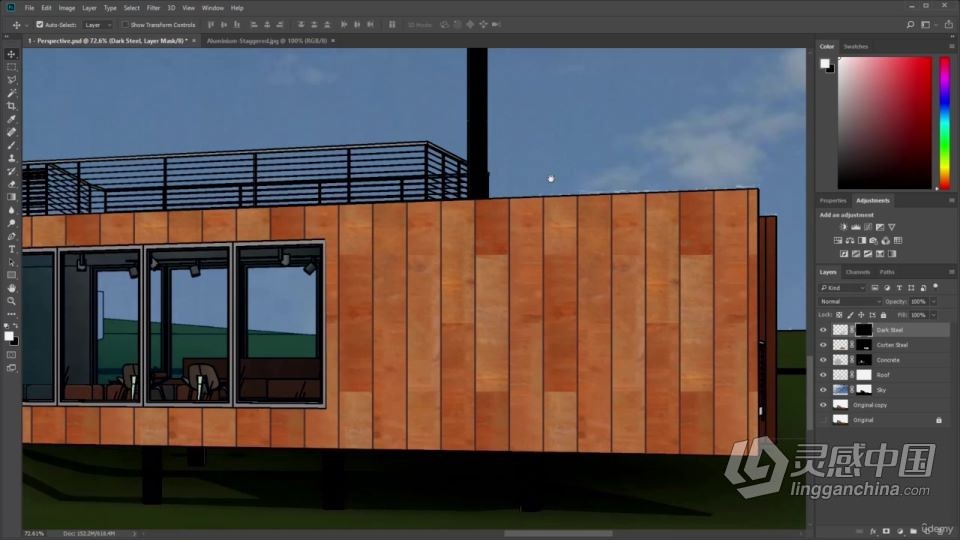Screen dimensions: 960x540
Task: Switch to Aluminium-Staggered.jpg document tab
Action: [266, 41]
